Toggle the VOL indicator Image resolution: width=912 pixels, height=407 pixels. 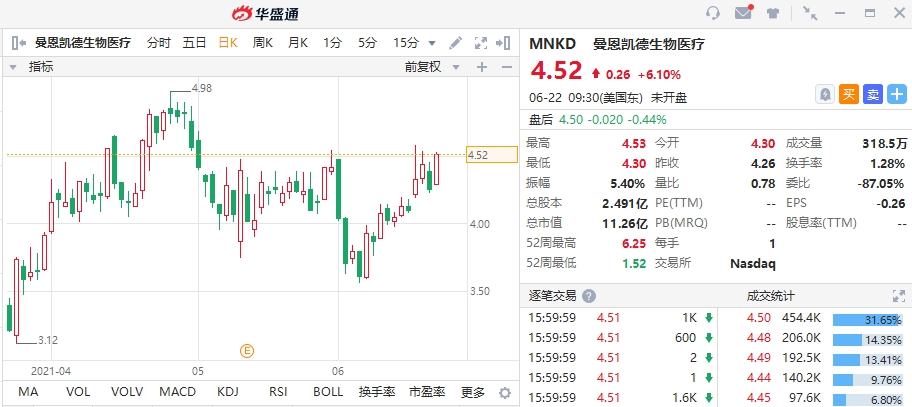(78, 392)
